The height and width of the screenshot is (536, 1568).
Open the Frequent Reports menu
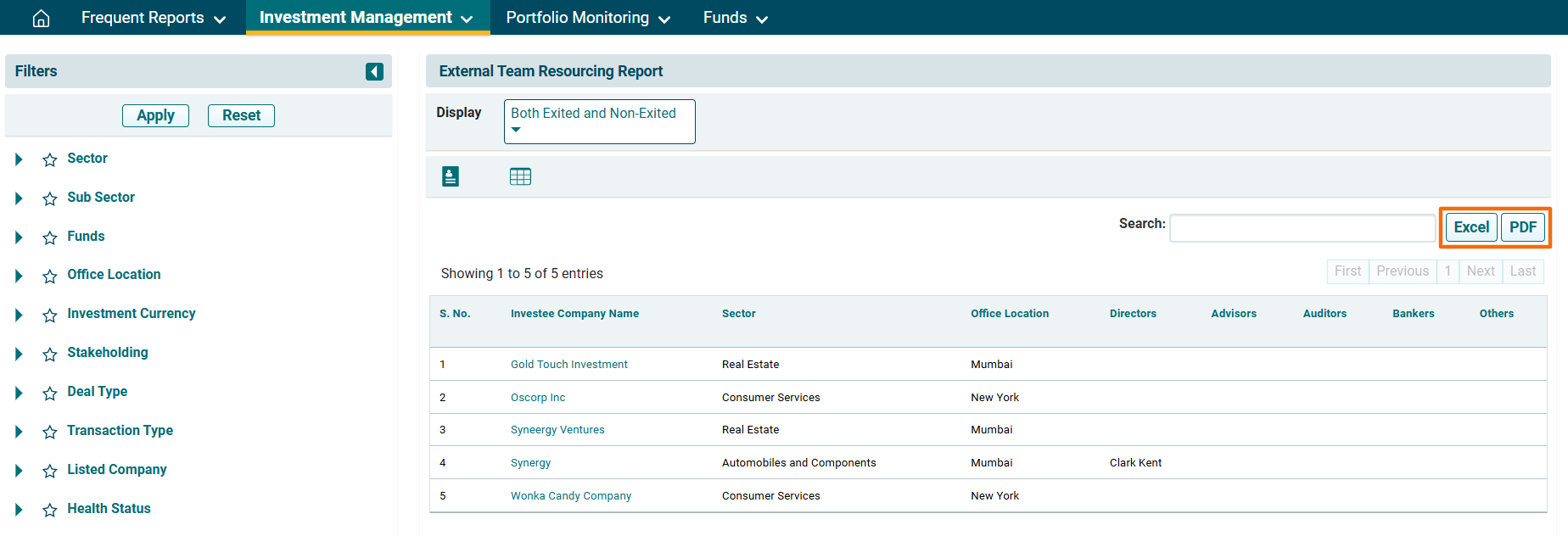click(x=153, y=18)
